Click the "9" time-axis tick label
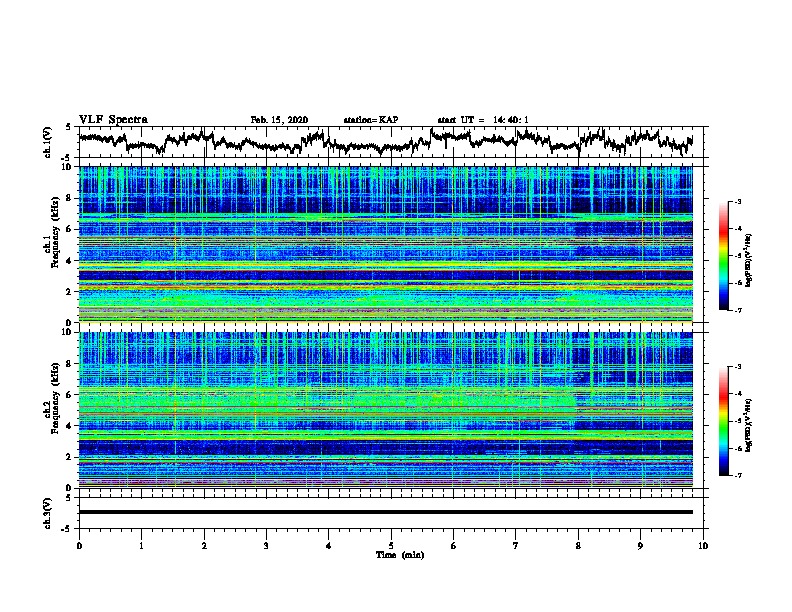The image size is (792, 612). pyautogui.click(x=640, y=545)
